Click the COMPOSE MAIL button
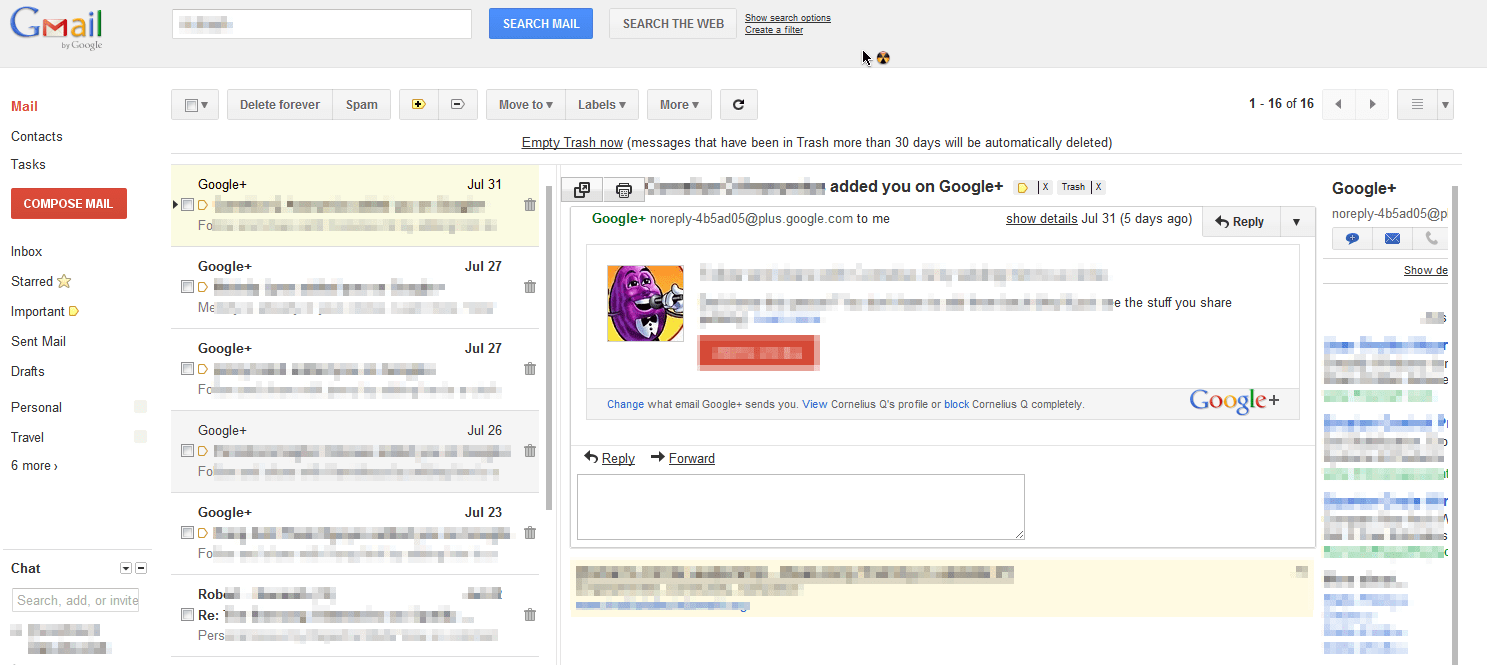Image resolution: width=1487 pixels, height=665 pixels. [x=69, y=203]
